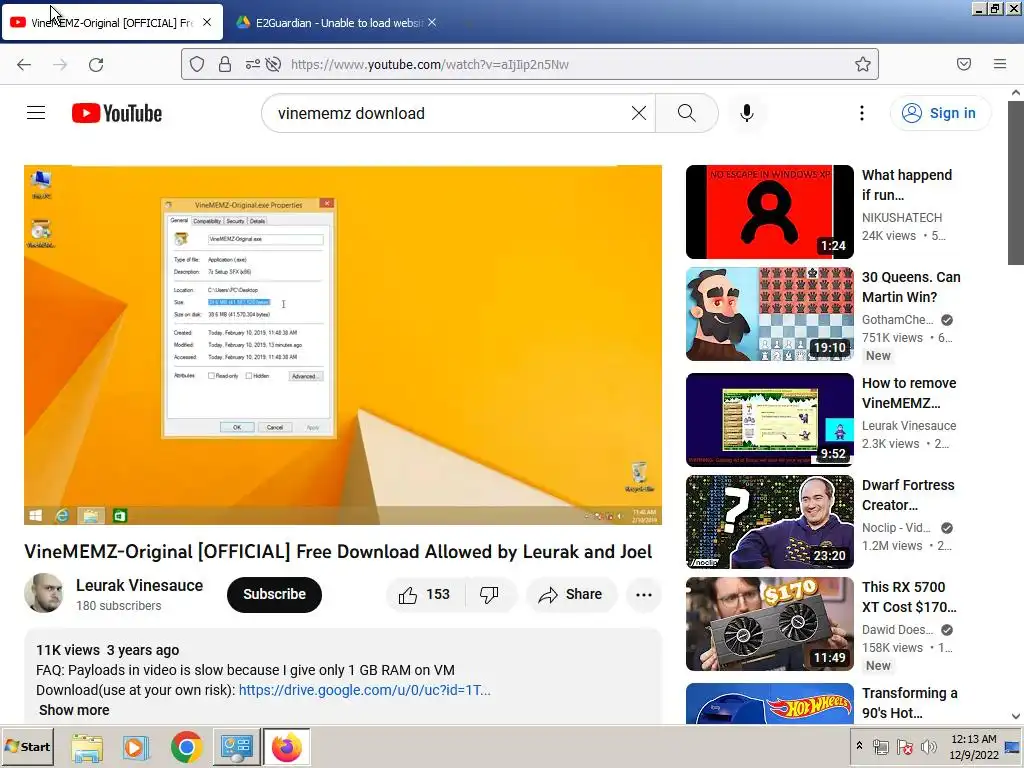Open 'How to remove VineMEMZ' thumbnail
This screenshot has height=768, width=1024.
coord(769,419)
